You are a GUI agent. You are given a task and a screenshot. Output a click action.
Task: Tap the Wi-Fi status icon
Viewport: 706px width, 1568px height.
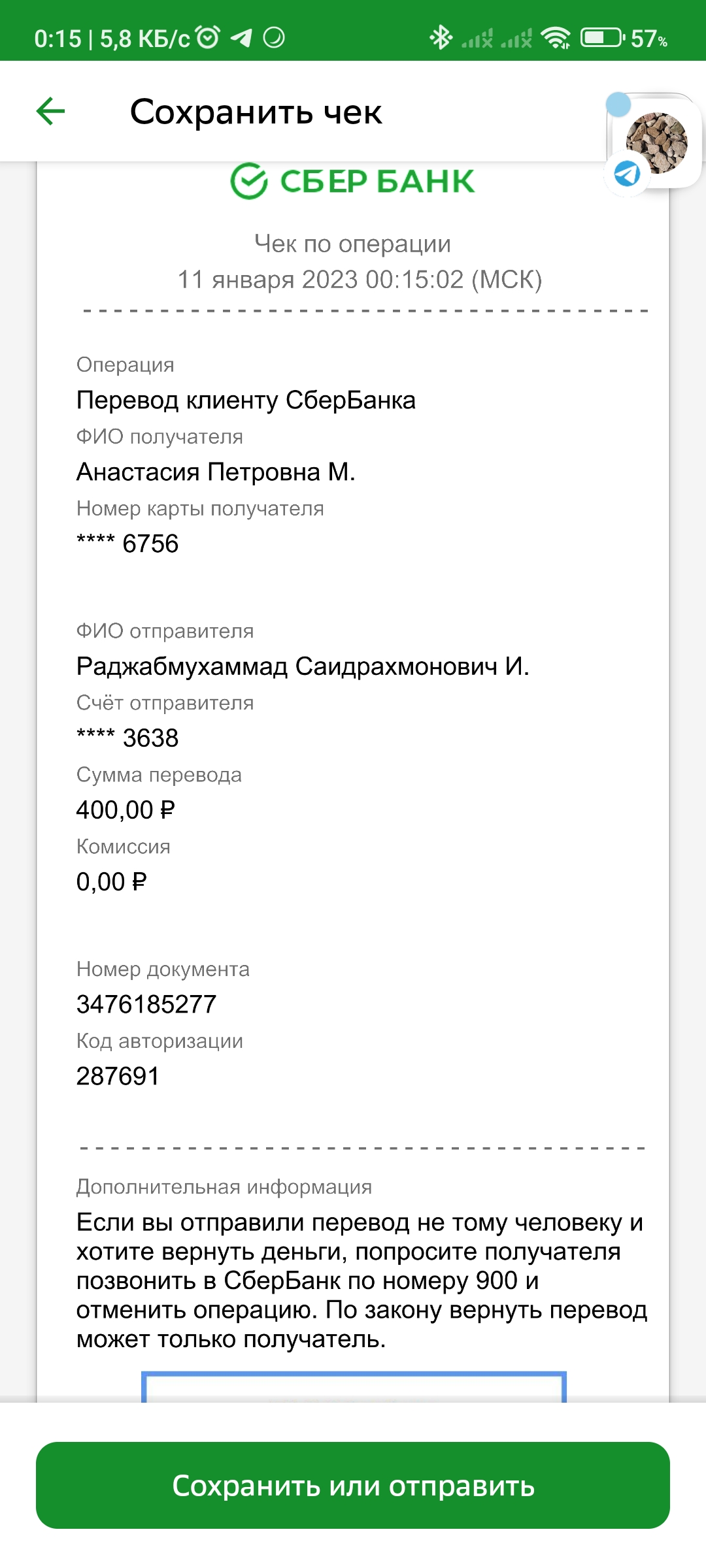pyautogui.click(x=556, y=38)
